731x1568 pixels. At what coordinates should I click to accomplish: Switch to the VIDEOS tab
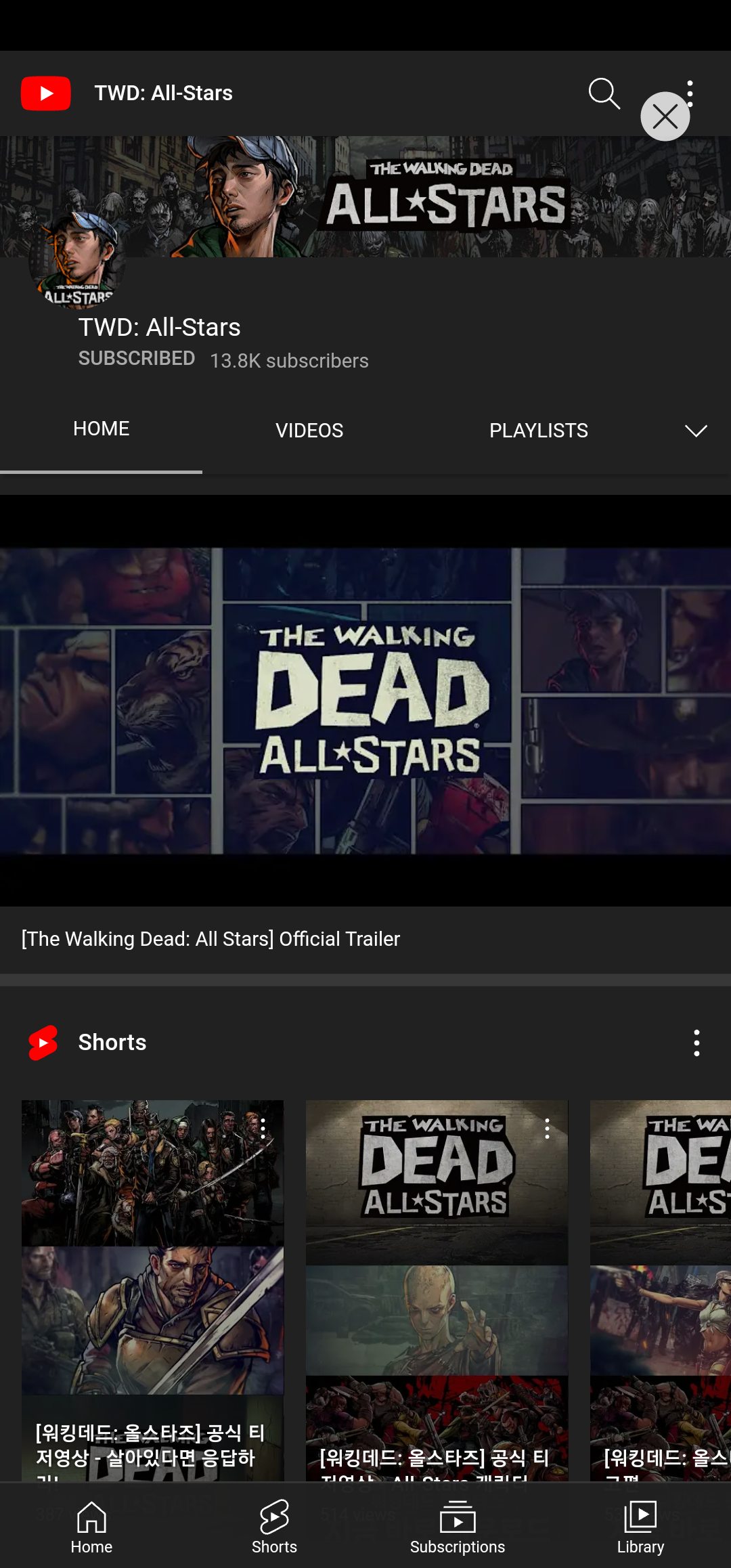[x=309, y=431]
